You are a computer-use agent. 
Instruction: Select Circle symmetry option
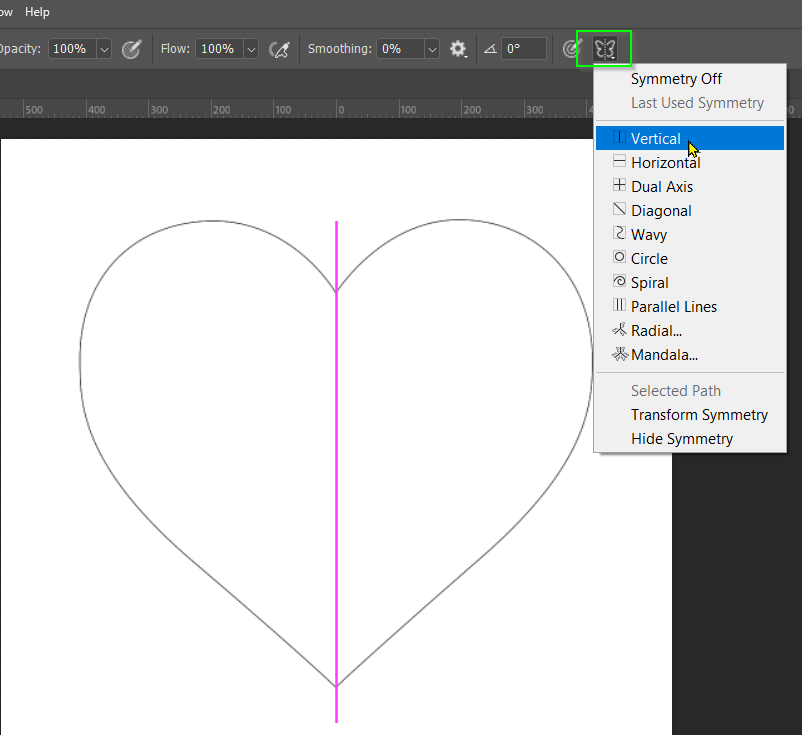[649, 259]
